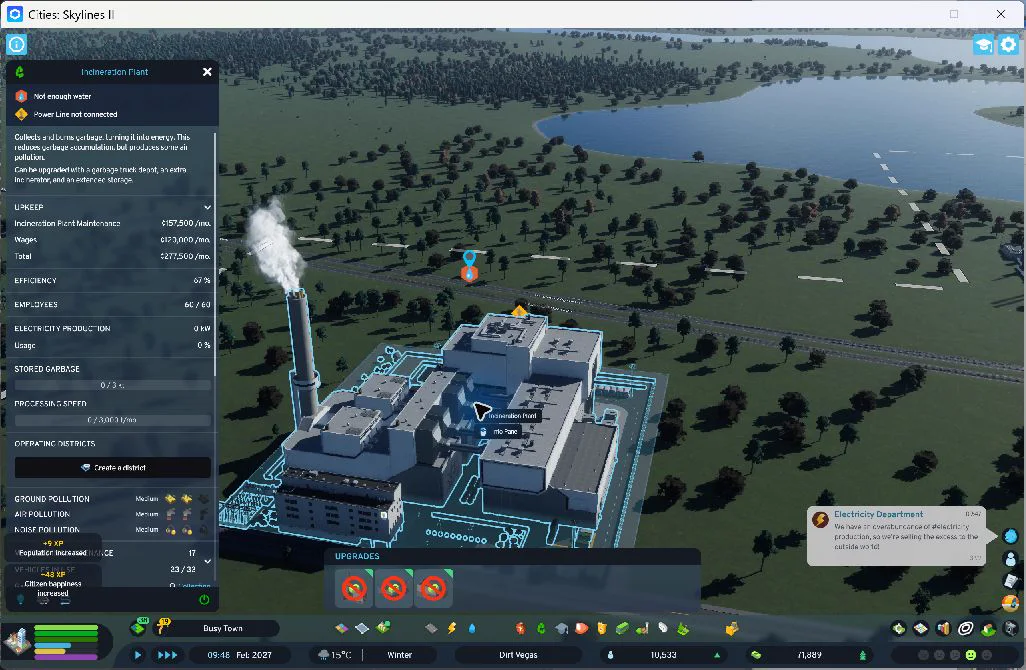
Task: Open the Parks & Recreation icon
Action: pos(642,628)
